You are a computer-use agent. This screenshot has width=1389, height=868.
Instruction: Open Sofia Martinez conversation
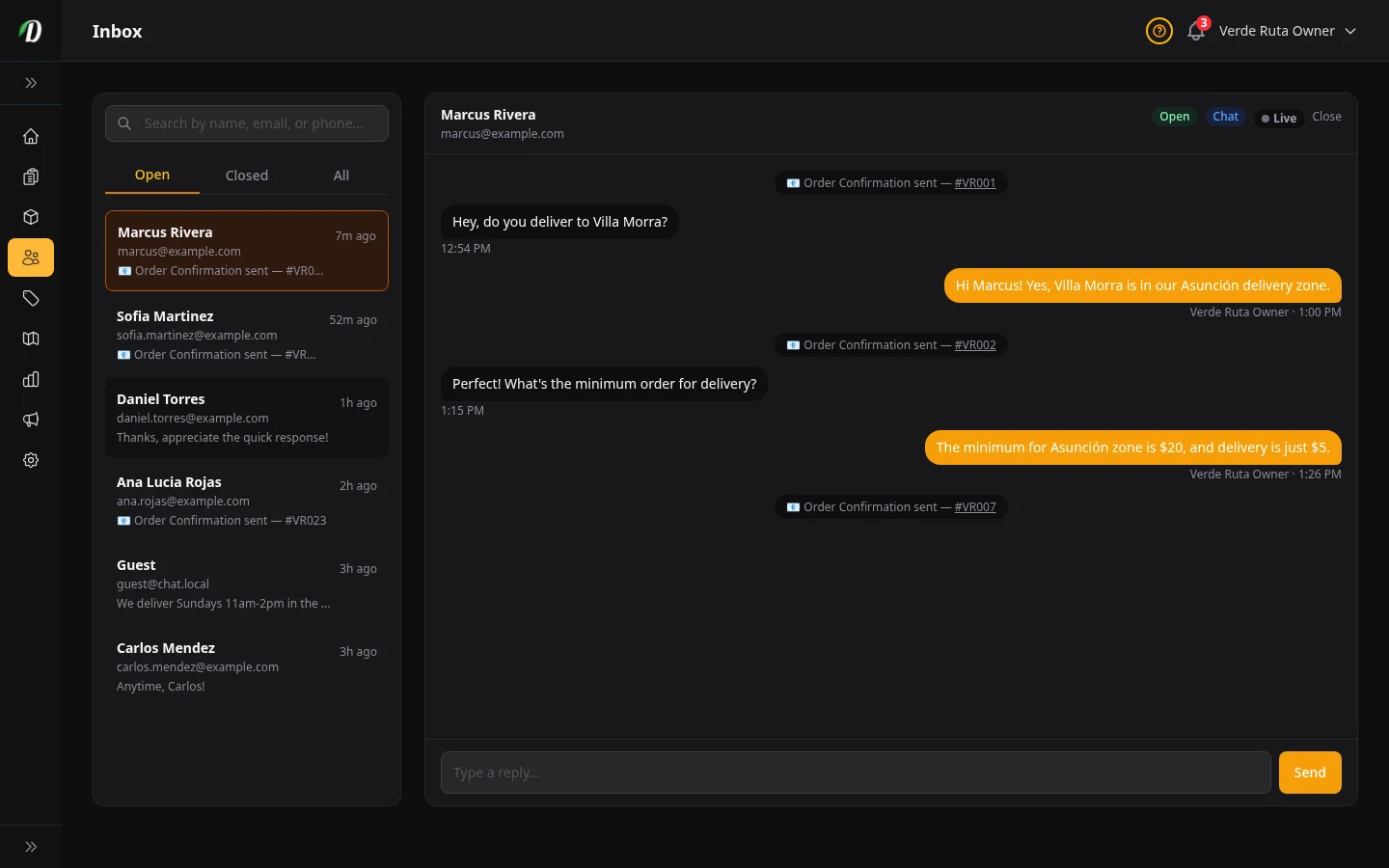[246, 335]
